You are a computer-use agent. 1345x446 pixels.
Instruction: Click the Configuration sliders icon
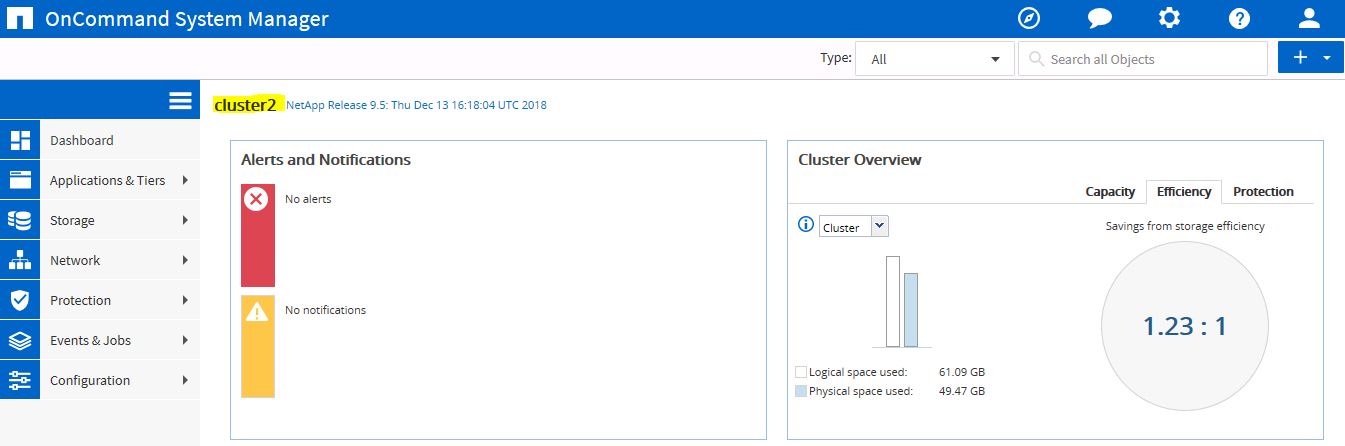click(x=20, y=380)
